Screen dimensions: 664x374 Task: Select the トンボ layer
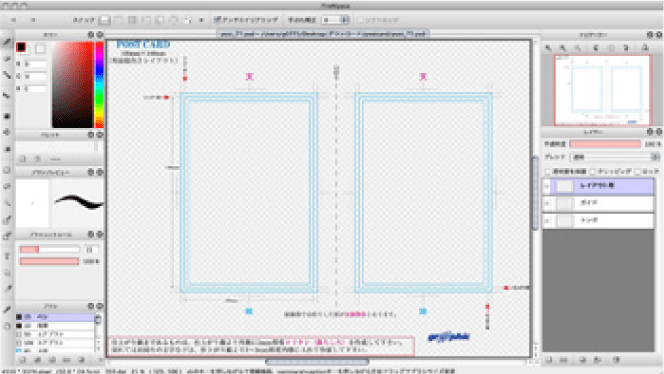[598, 221]
